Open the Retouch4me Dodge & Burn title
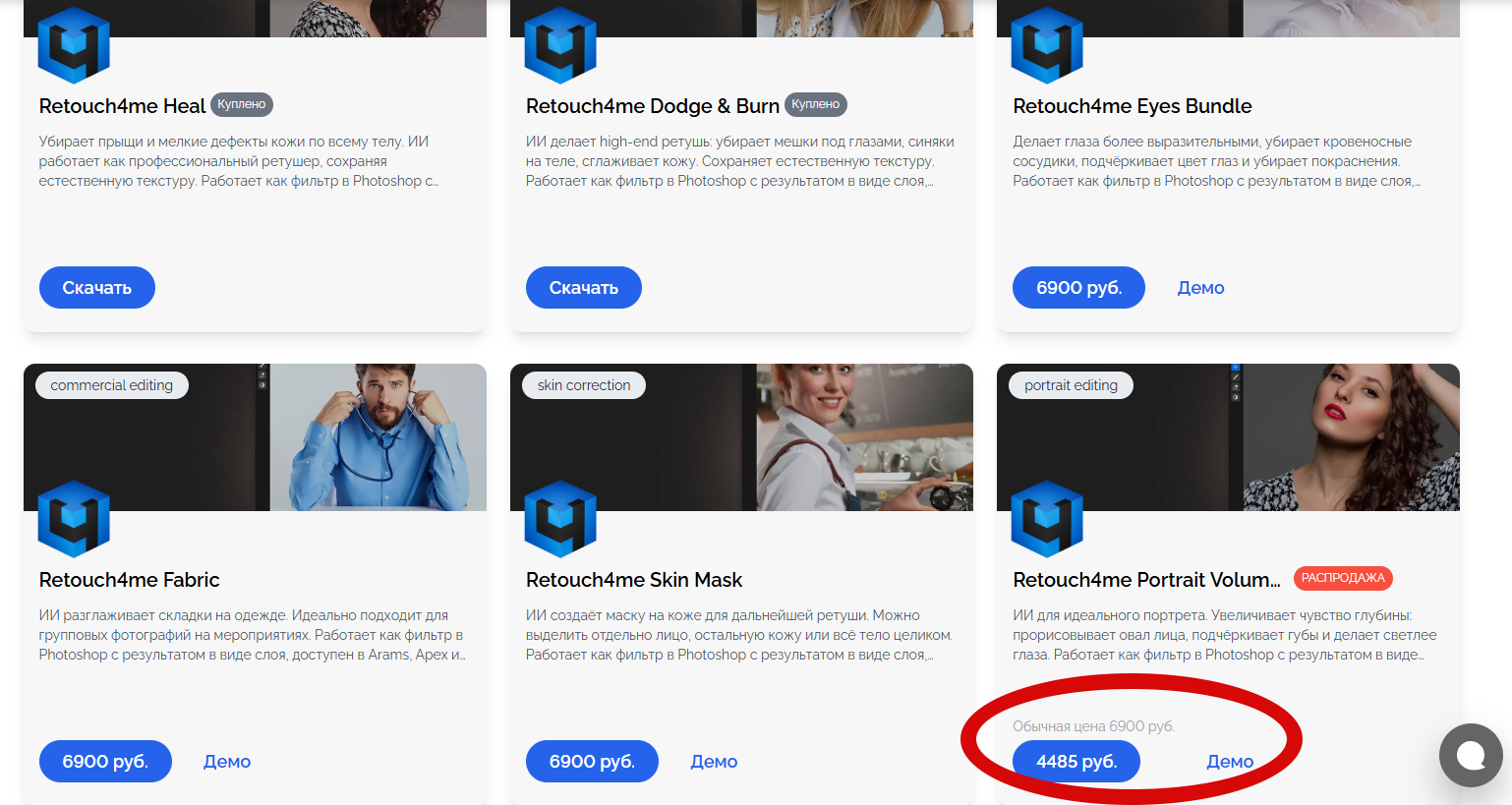This screenshot has height=805, width=1512. (653, 106)
